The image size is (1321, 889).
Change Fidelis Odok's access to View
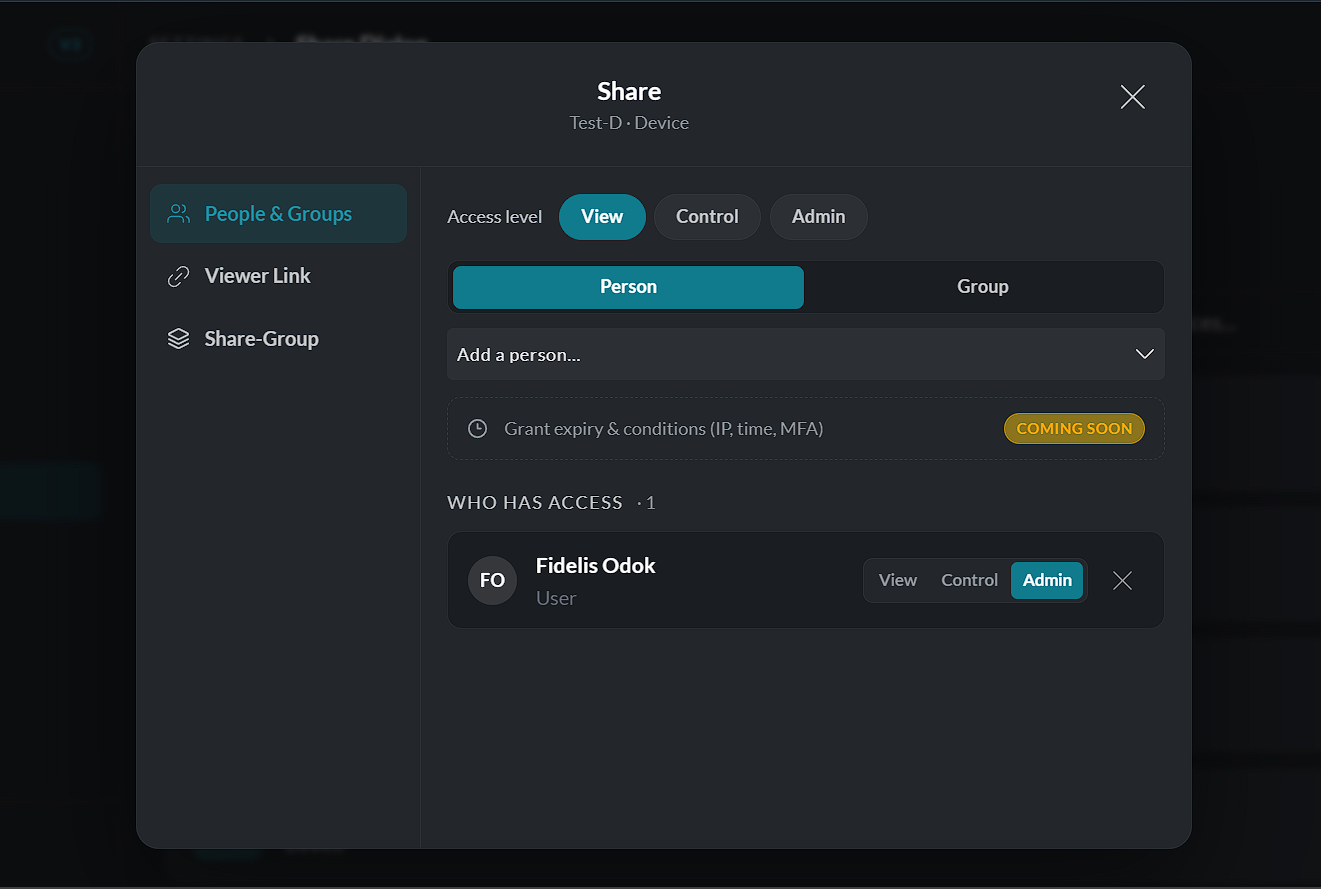point(897,581)
